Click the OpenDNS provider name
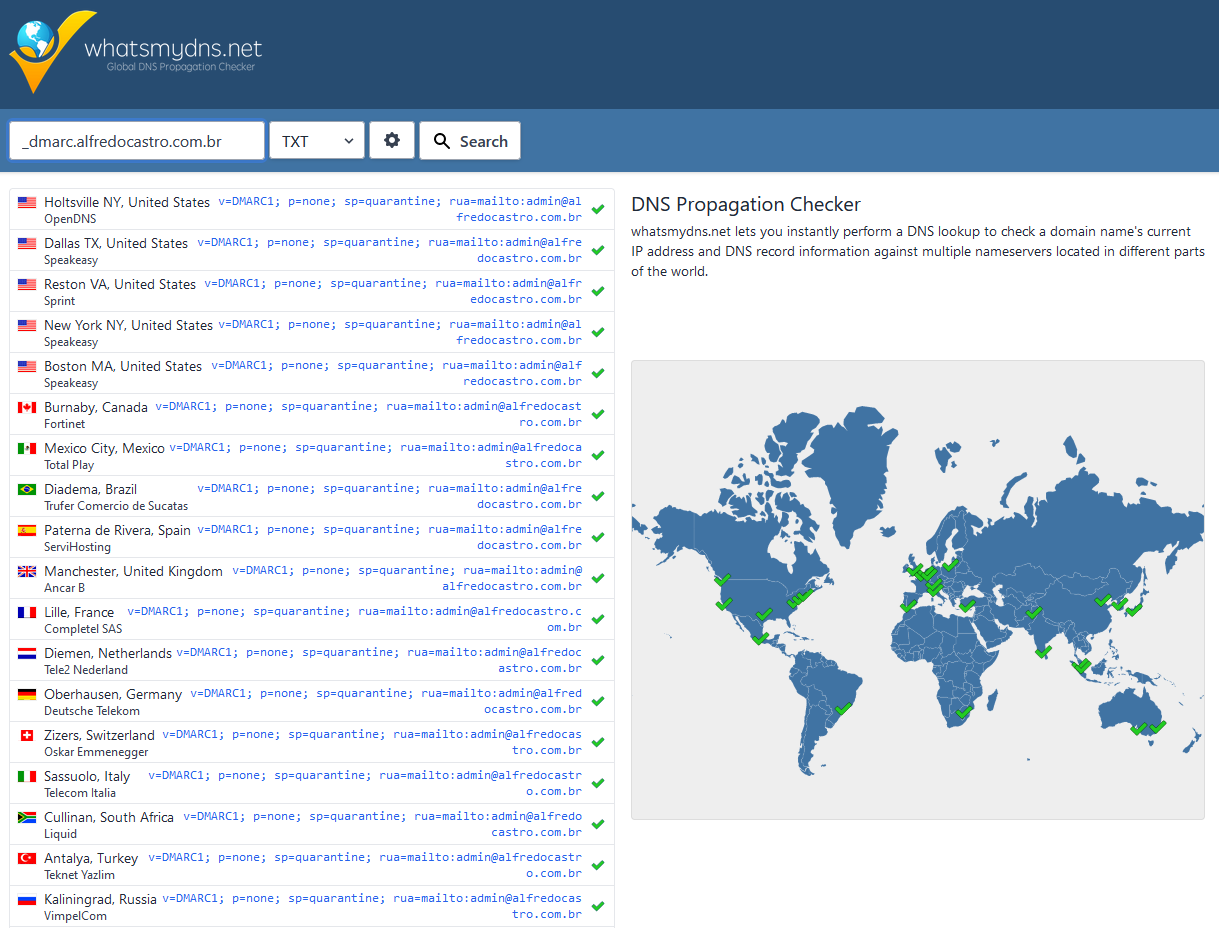The height and width of the screenshot is (928, 1219). pyautogui.click(x=71, y=218)
